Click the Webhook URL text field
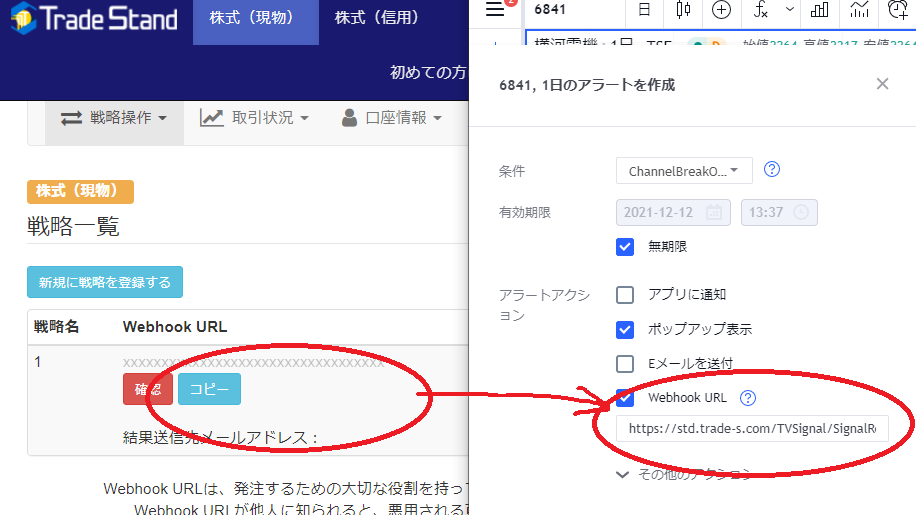This screenshot has height=515, width=916. (x=752, y=429)
